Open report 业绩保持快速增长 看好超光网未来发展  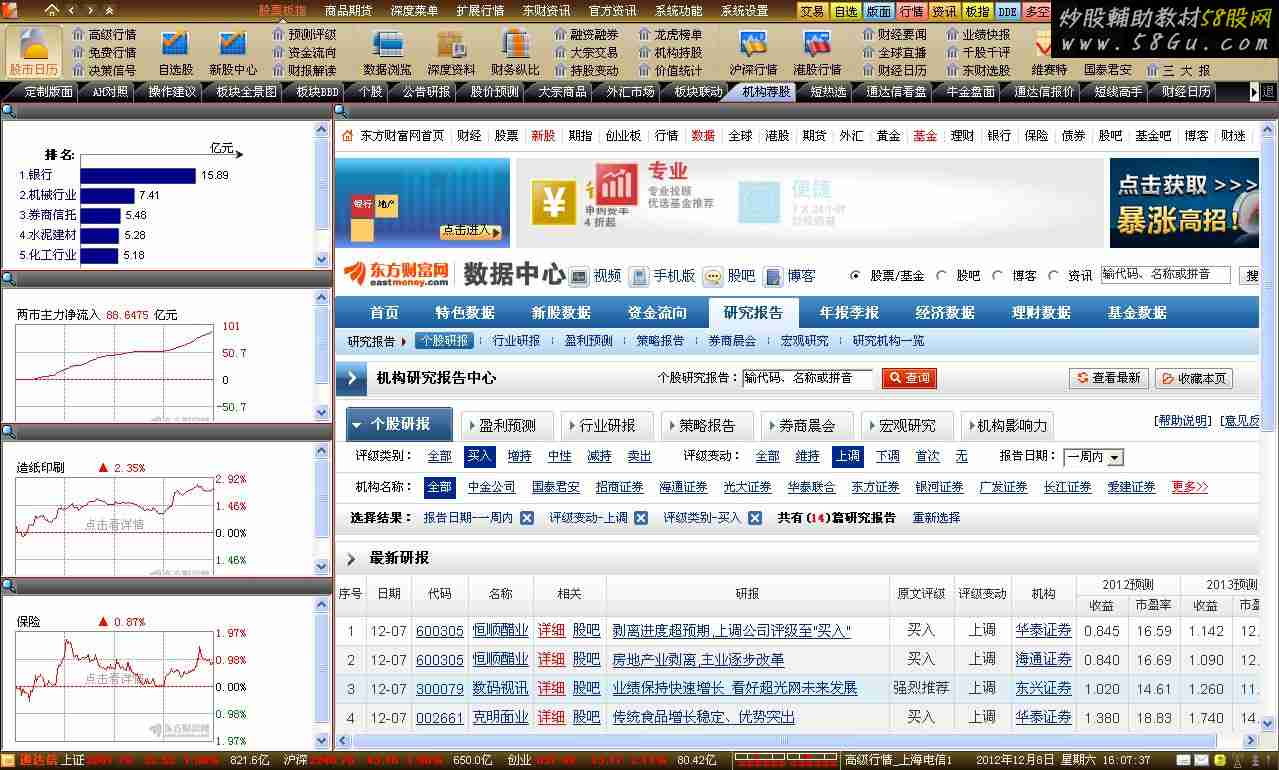pyautogui.click(x=735, y=688)
